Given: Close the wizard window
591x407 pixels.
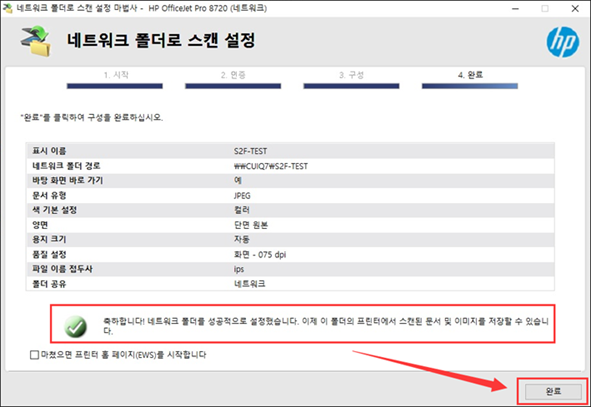Looking at the screenshot, I should click(x=575, y=8).
